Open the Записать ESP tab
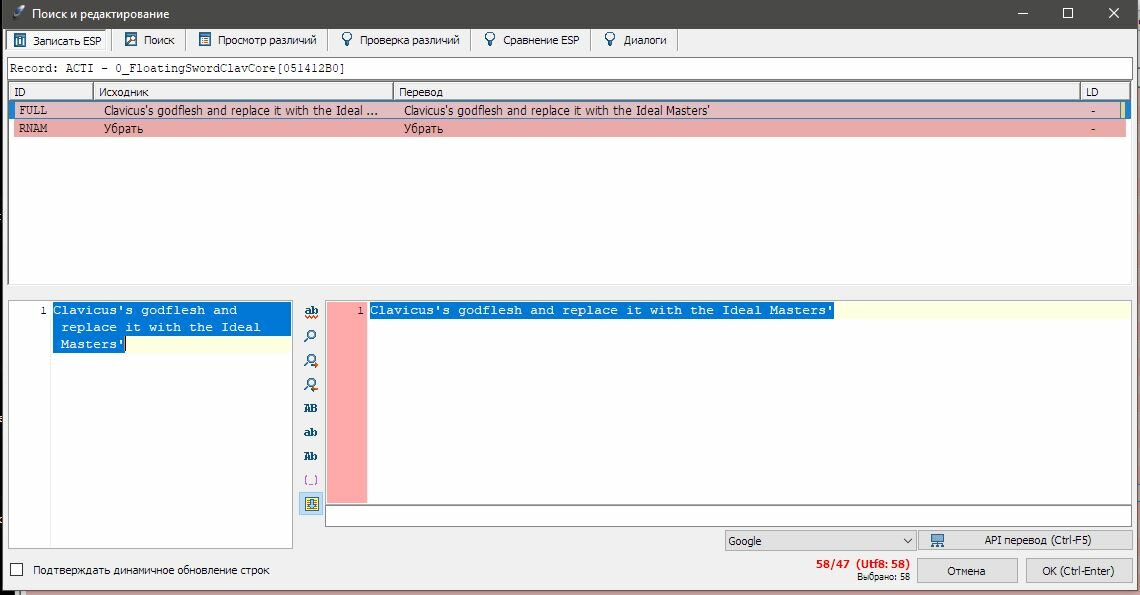 pos(58,40)
